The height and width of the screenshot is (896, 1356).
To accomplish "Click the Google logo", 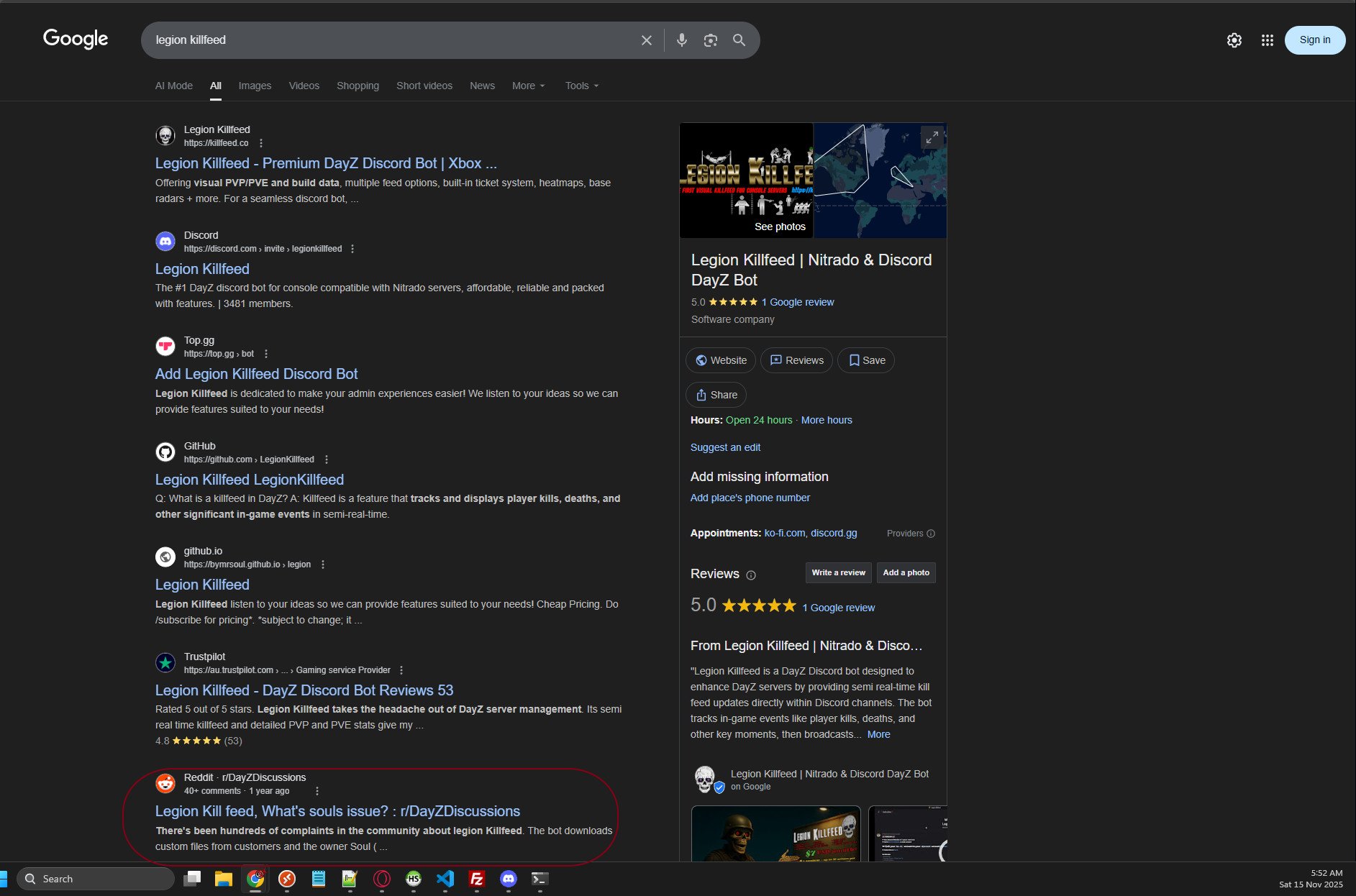I will pyautogui.click(x=76, y=39).
